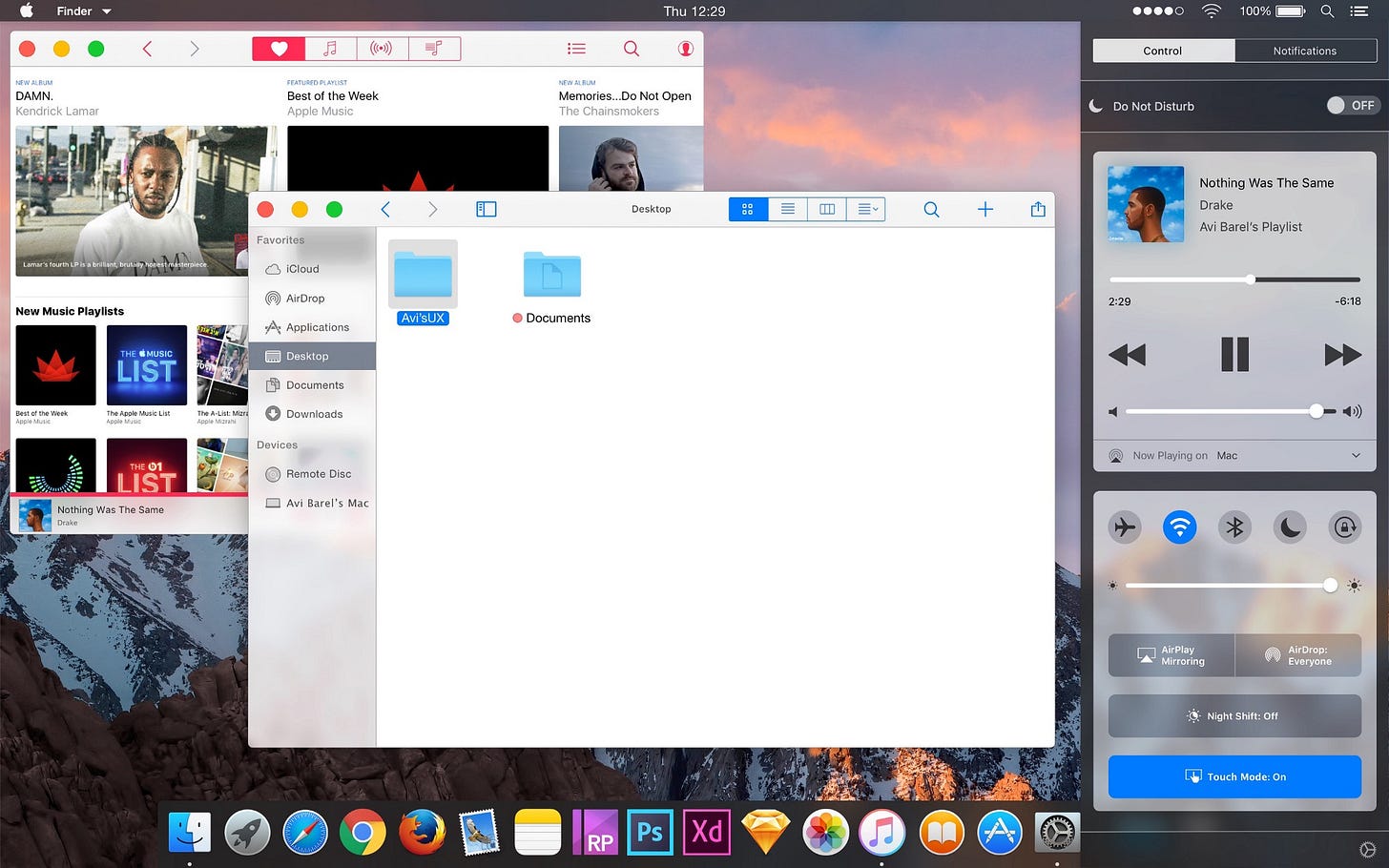Viewport: 1389px width, 868px height.
Task: Select Applications in Finder sidebar
Action: pos(313,327)
